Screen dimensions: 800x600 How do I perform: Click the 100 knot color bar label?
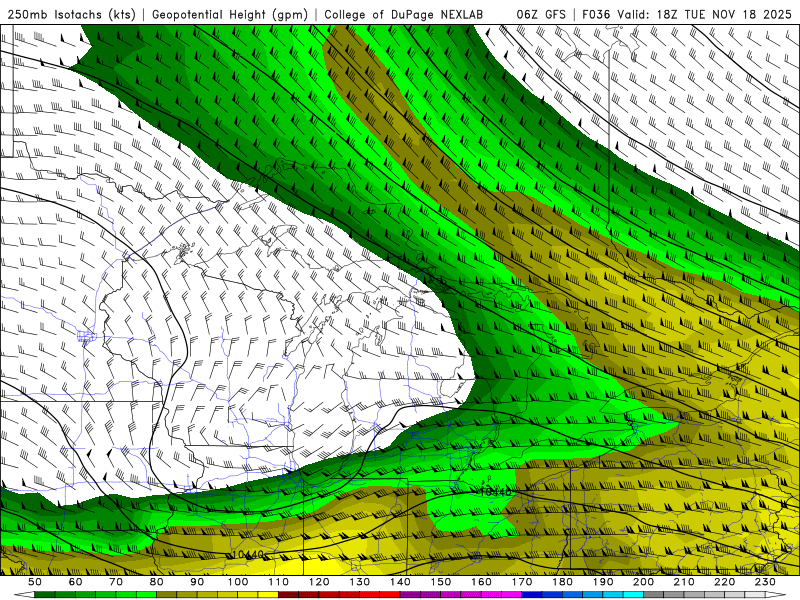tap(238, 582)
